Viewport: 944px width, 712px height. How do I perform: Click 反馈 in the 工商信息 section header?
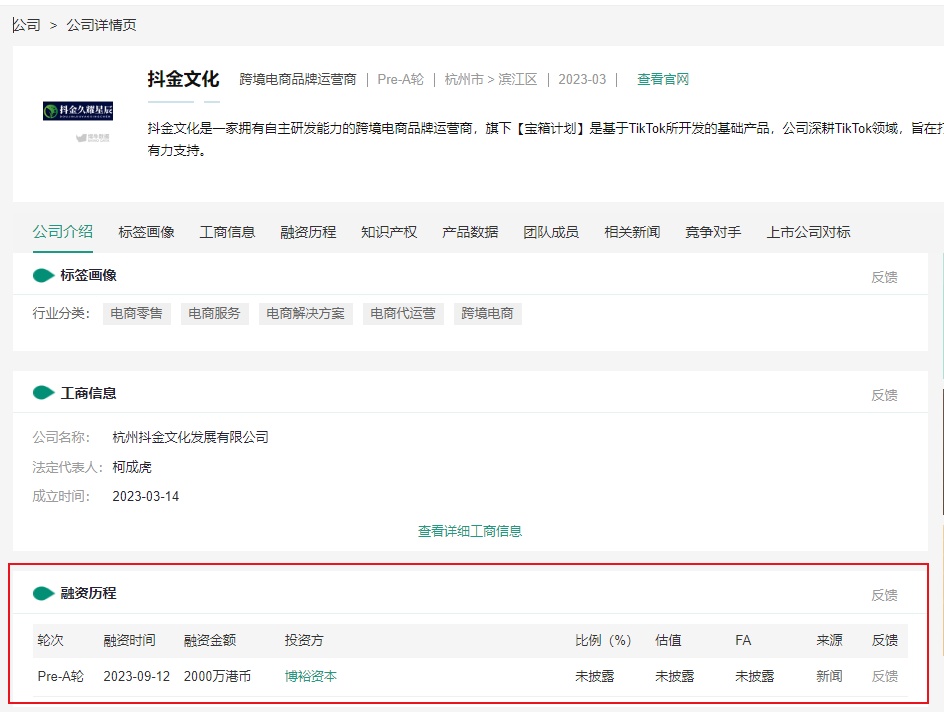(x=884, y=395)
